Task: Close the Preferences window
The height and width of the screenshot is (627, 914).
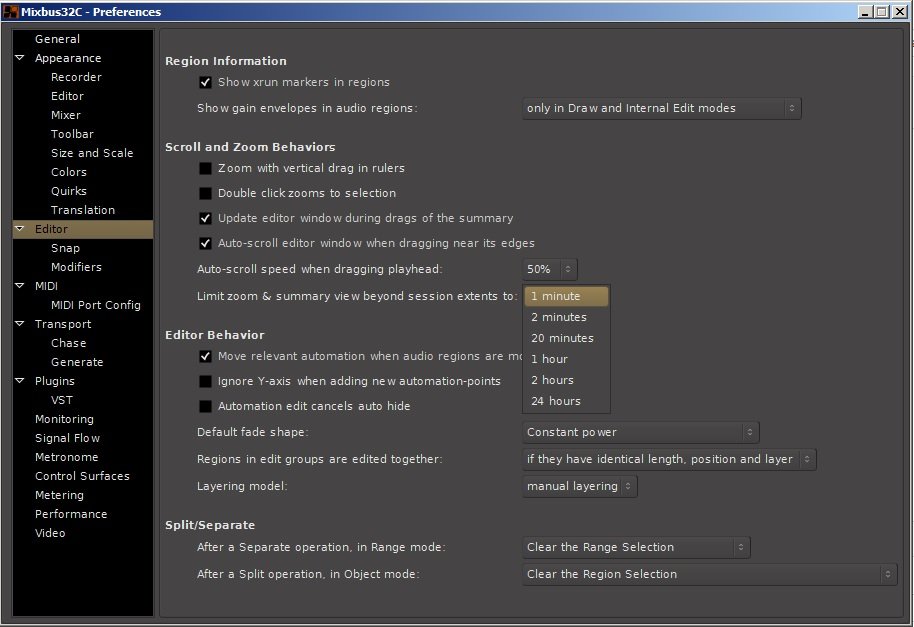Action: (899, 12)
